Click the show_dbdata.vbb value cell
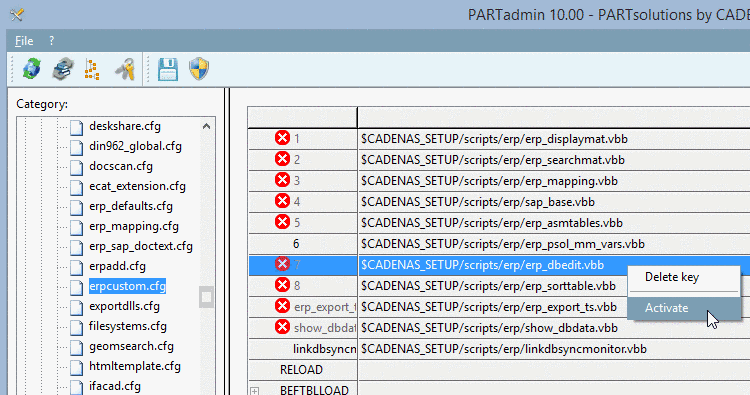The height and width of the screenshot is (395, 750). (x=554, y=328)
